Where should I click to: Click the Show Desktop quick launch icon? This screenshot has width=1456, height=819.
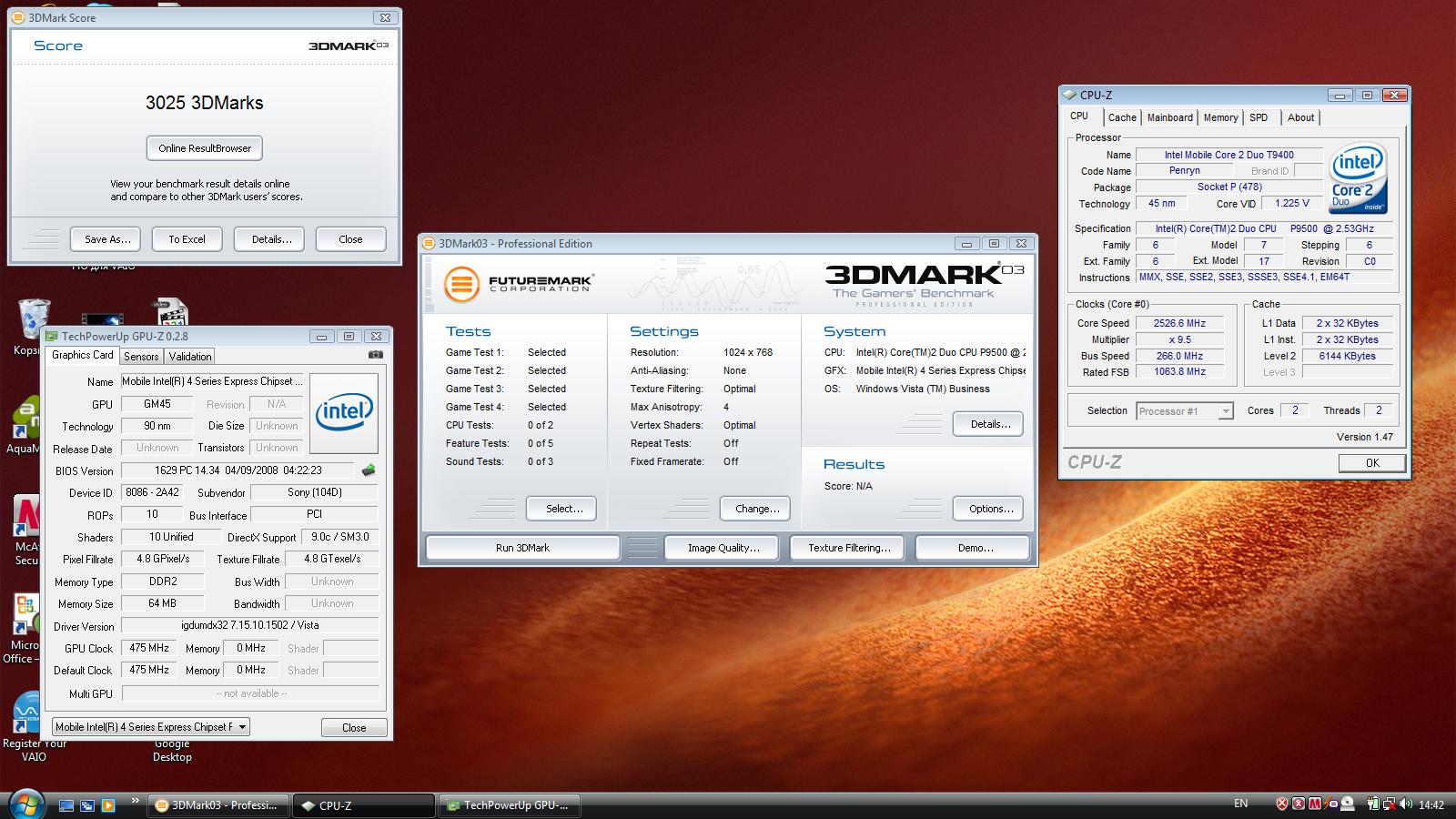coord(66,805)
